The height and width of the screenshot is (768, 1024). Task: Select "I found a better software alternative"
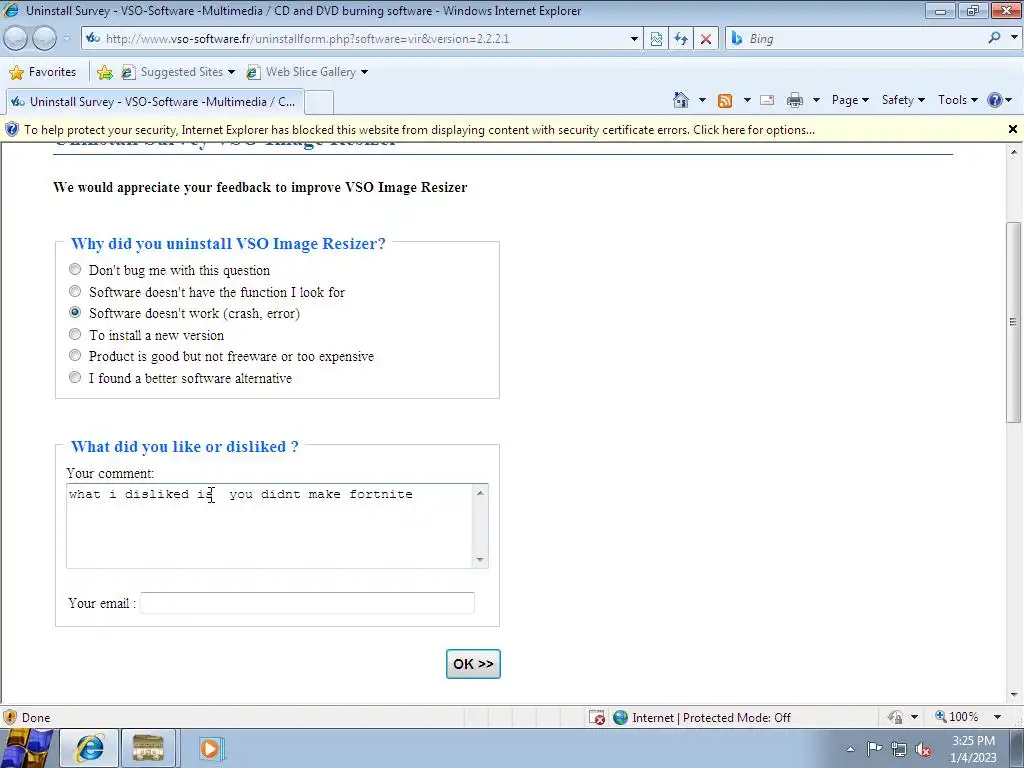75,377
